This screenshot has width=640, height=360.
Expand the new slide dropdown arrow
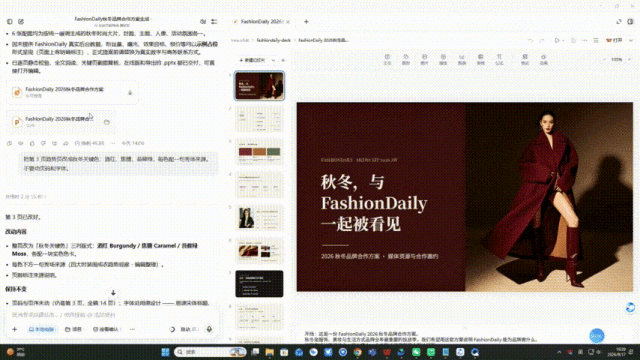tap(273, 60)
